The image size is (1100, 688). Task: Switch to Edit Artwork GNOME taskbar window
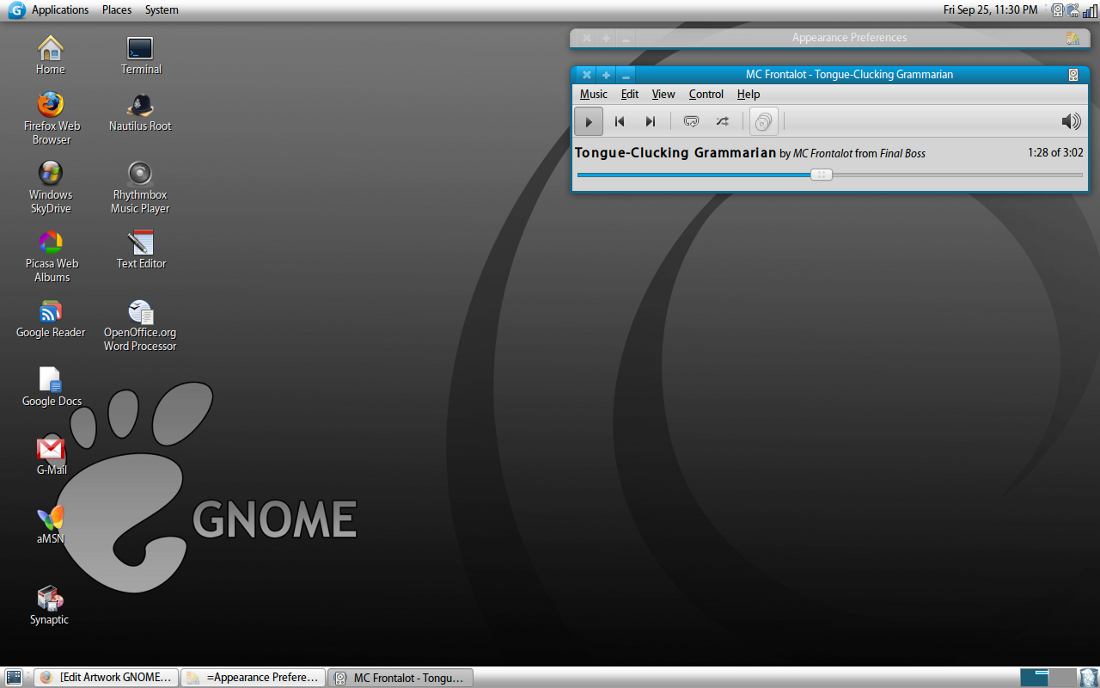106,677
